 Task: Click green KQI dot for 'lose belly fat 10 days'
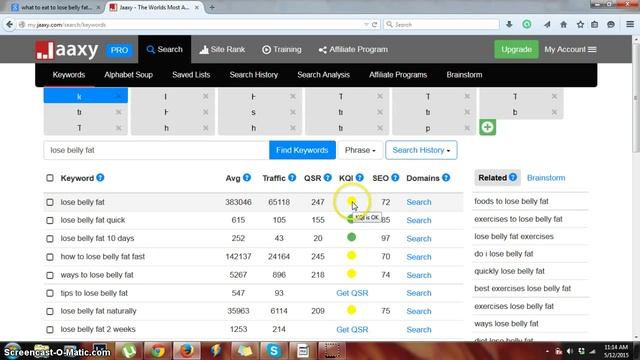(351, 237)
